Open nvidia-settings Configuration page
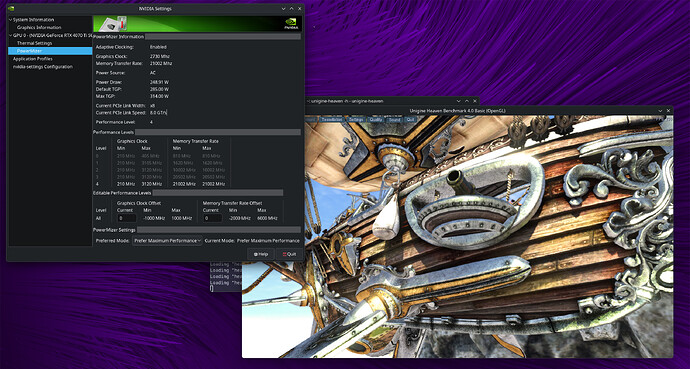Viewport: 690px width, 369px height. point(43,67)
